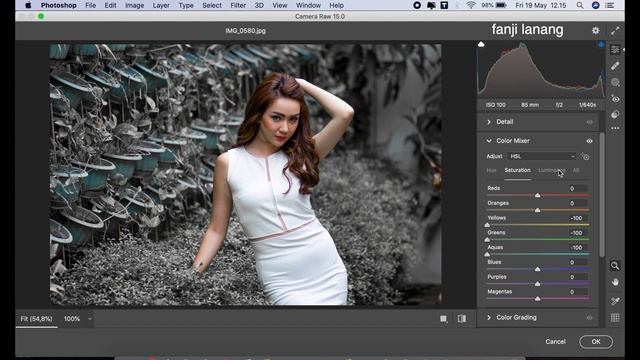
Task: Click the IMG_0580.jpg file name
Action: click(245, 31)
